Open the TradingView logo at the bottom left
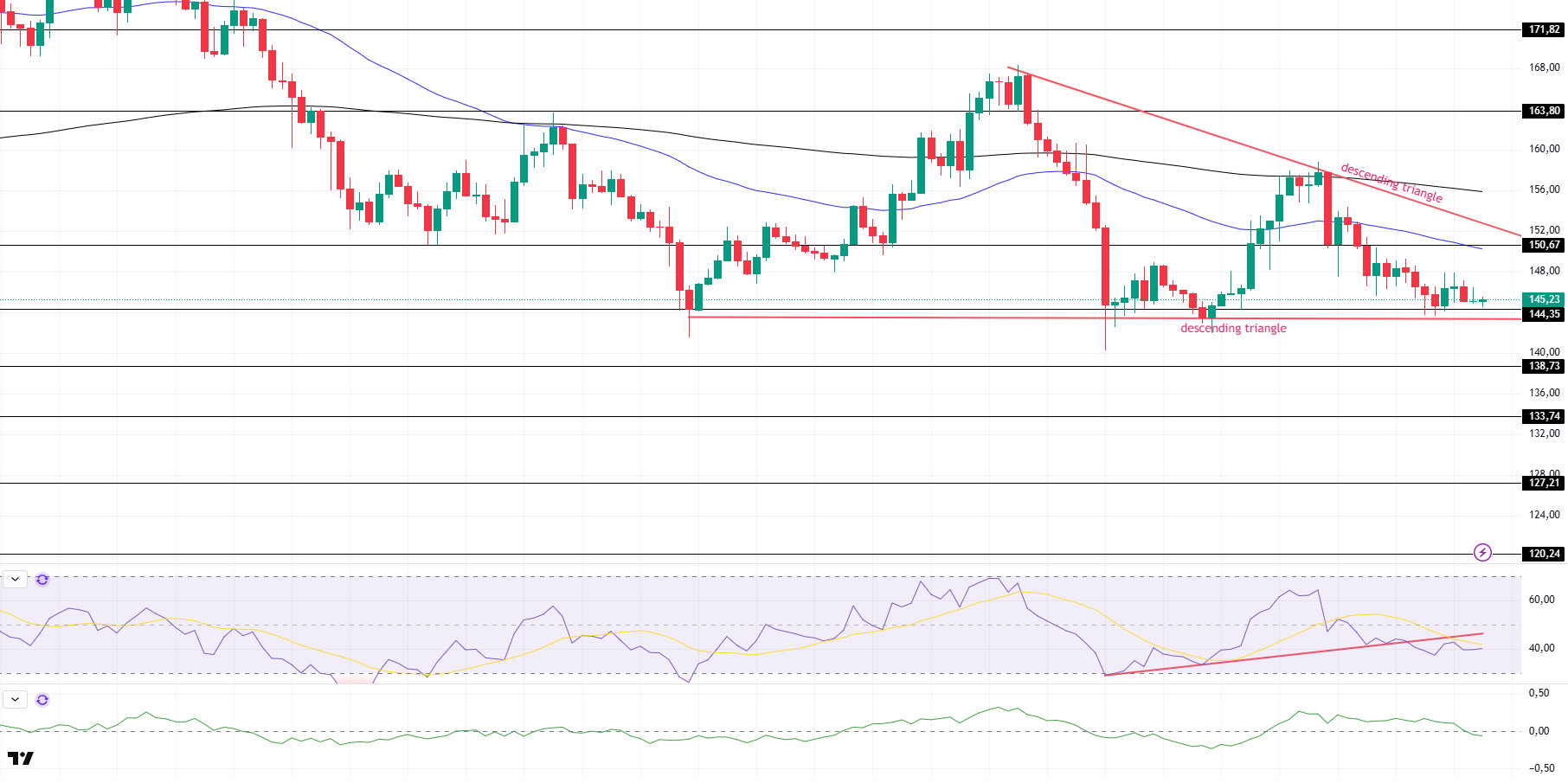Viewport: 1568px width, 783px height. click(x=21, y=759)
